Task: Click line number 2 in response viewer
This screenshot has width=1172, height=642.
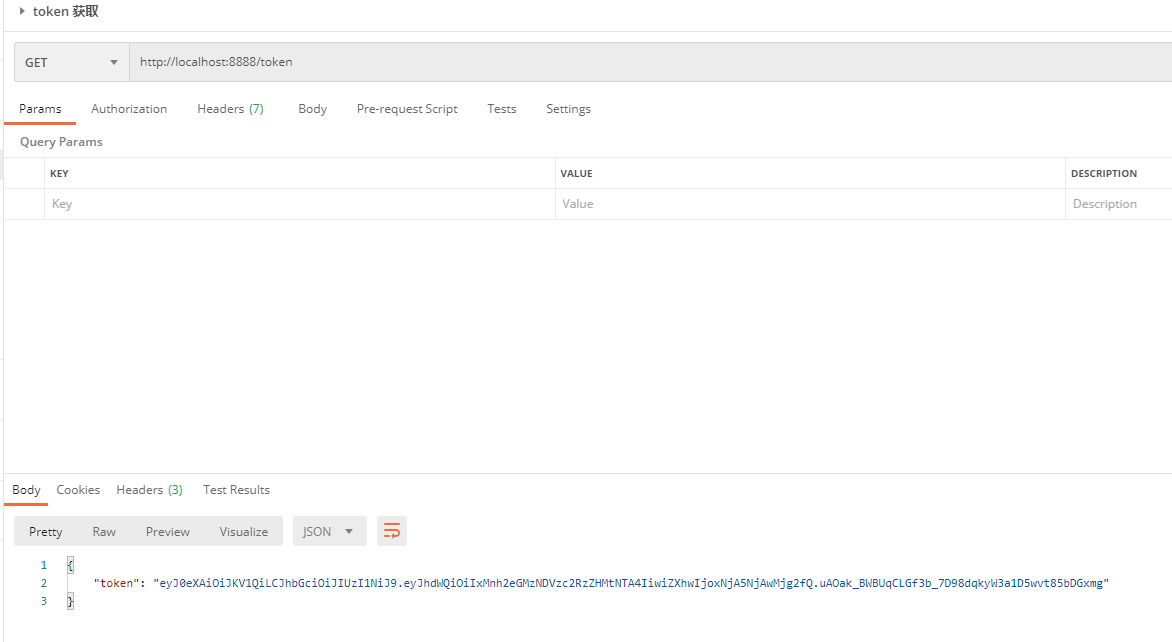Action: [44, 583]
